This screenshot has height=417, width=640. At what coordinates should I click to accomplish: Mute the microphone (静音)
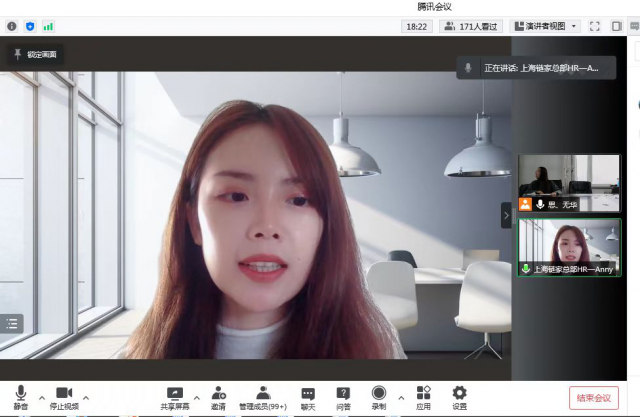pos(21,393)
